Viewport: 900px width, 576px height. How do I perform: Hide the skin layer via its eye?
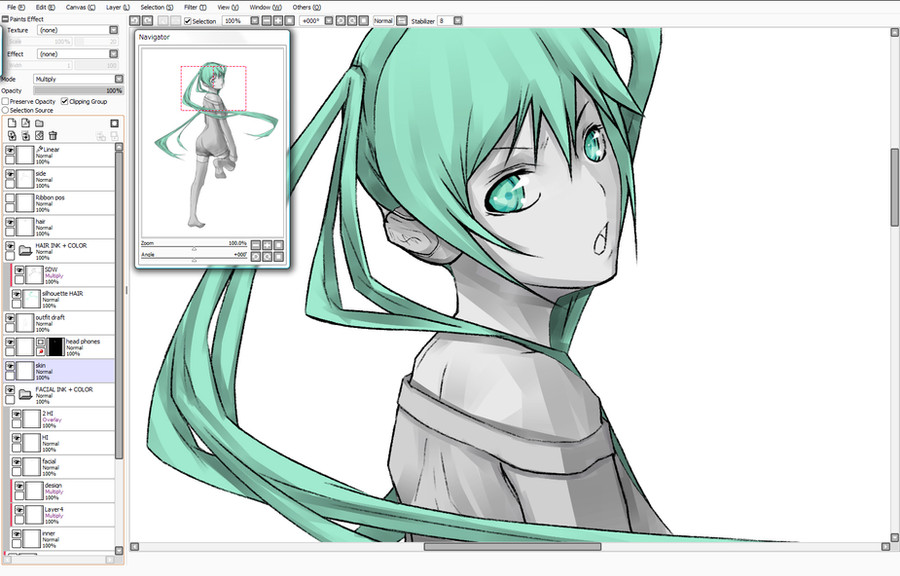pos(10,367)
